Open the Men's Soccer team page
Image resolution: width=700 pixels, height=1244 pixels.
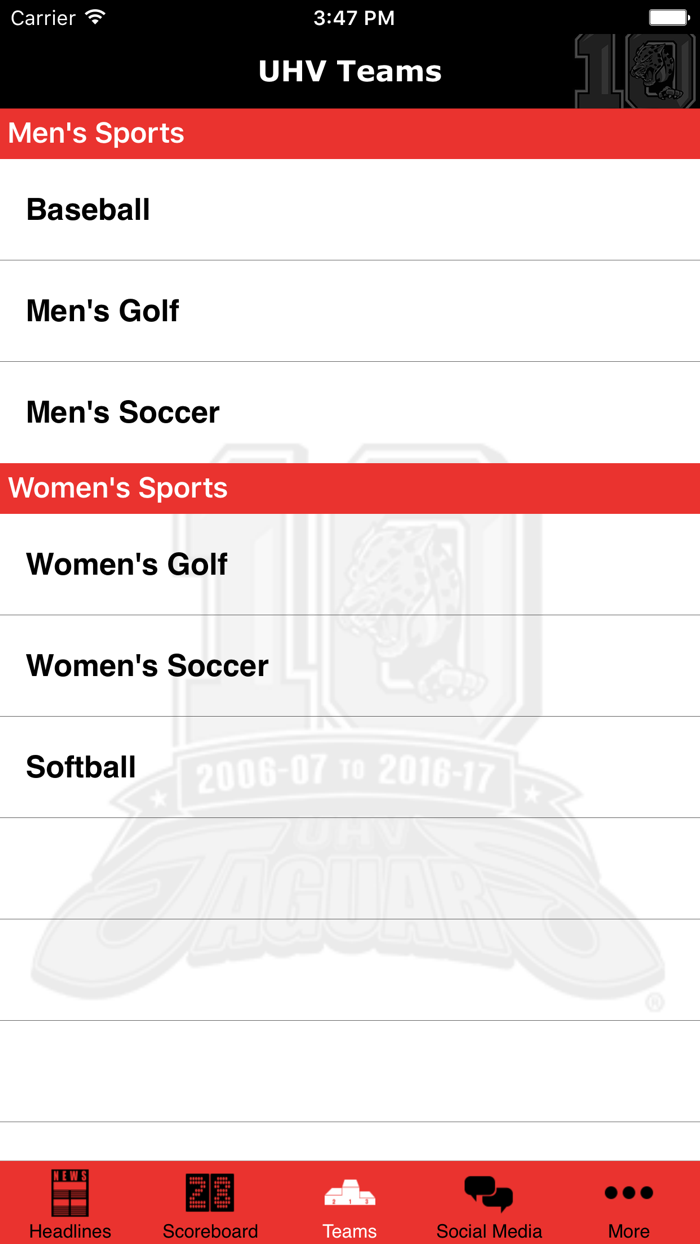click(350, 412)
